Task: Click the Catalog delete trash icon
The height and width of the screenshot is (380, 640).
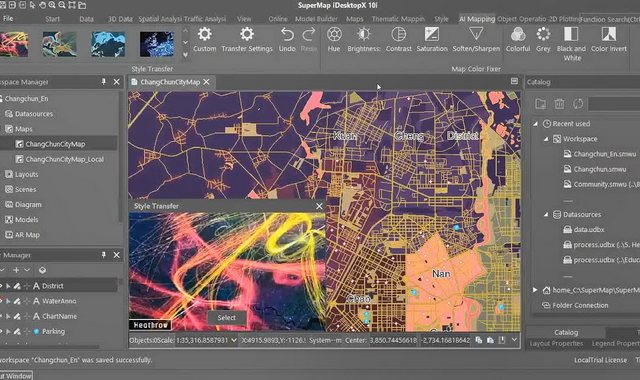Action: 559,104
